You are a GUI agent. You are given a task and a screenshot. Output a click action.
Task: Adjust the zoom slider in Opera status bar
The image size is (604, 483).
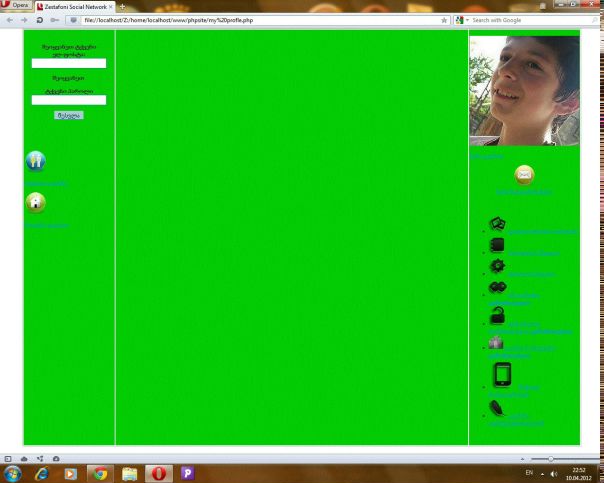(549, 458)
